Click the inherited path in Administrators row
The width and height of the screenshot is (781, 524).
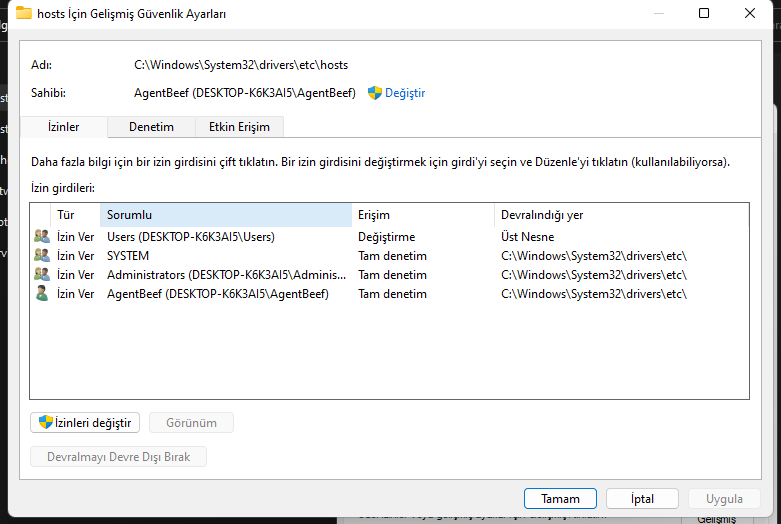pyautogui.click(x=594, y=275)
